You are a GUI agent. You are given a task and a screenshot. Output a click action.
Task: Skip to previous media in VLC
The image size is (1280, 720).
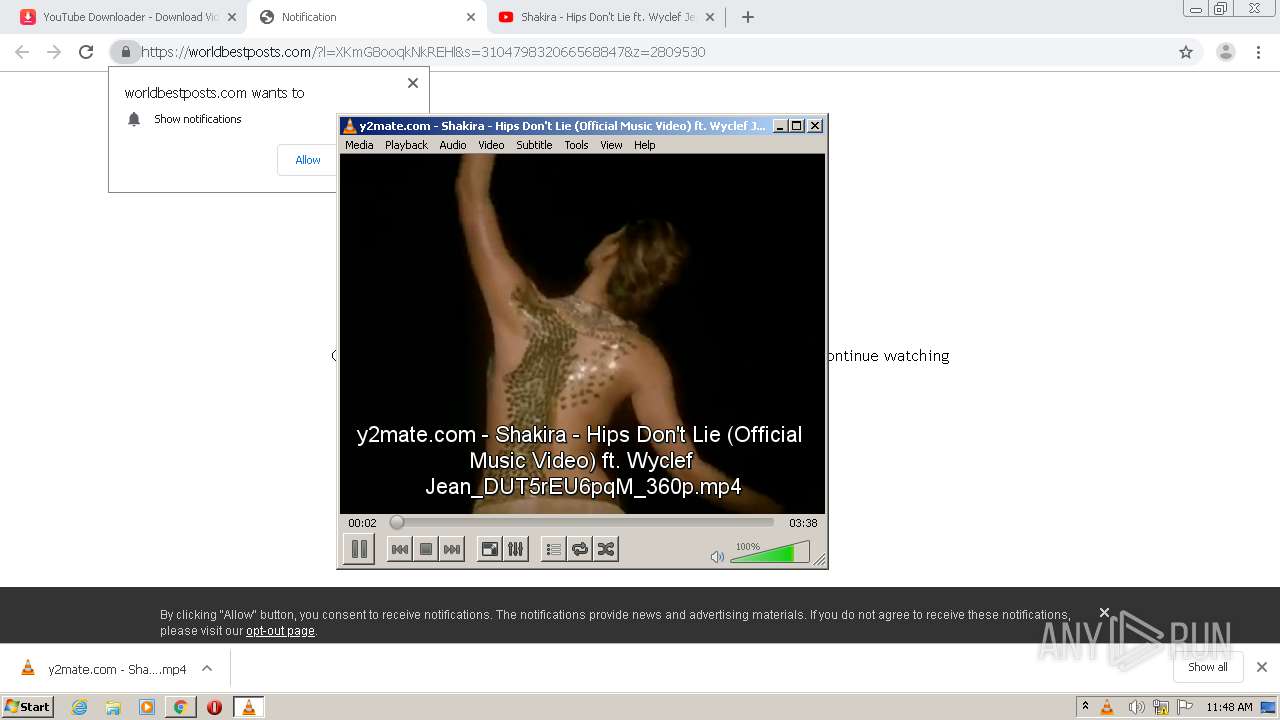pos(399,549)
